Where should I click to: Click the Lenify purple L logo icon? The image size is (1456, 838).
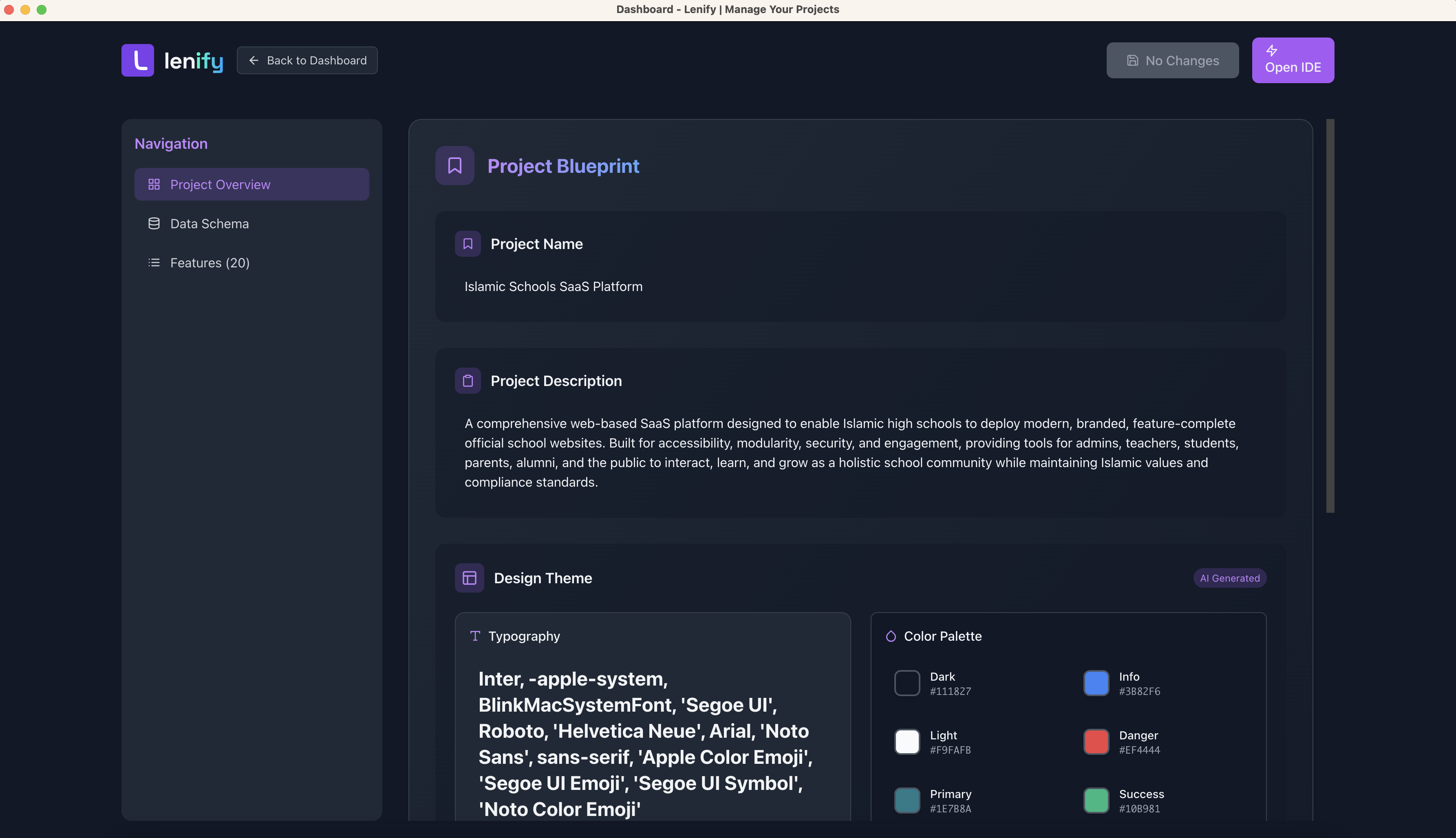(137, 60)
